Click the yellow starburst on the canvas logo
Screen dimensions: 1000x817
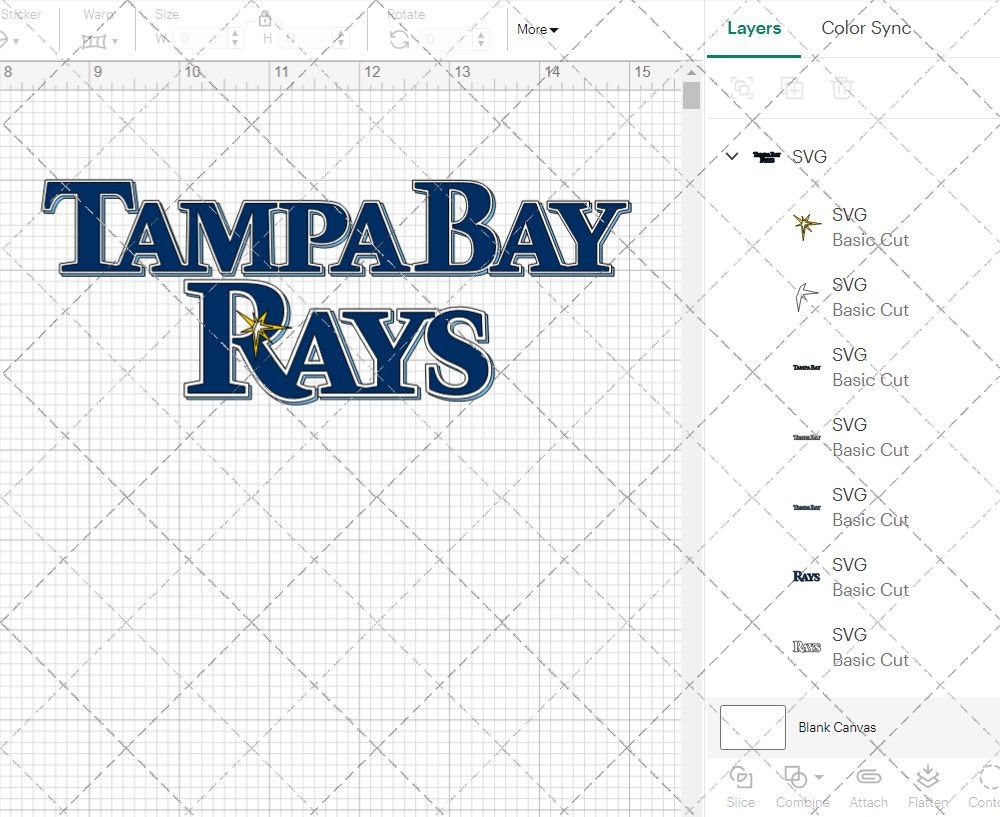coord(261,330)
